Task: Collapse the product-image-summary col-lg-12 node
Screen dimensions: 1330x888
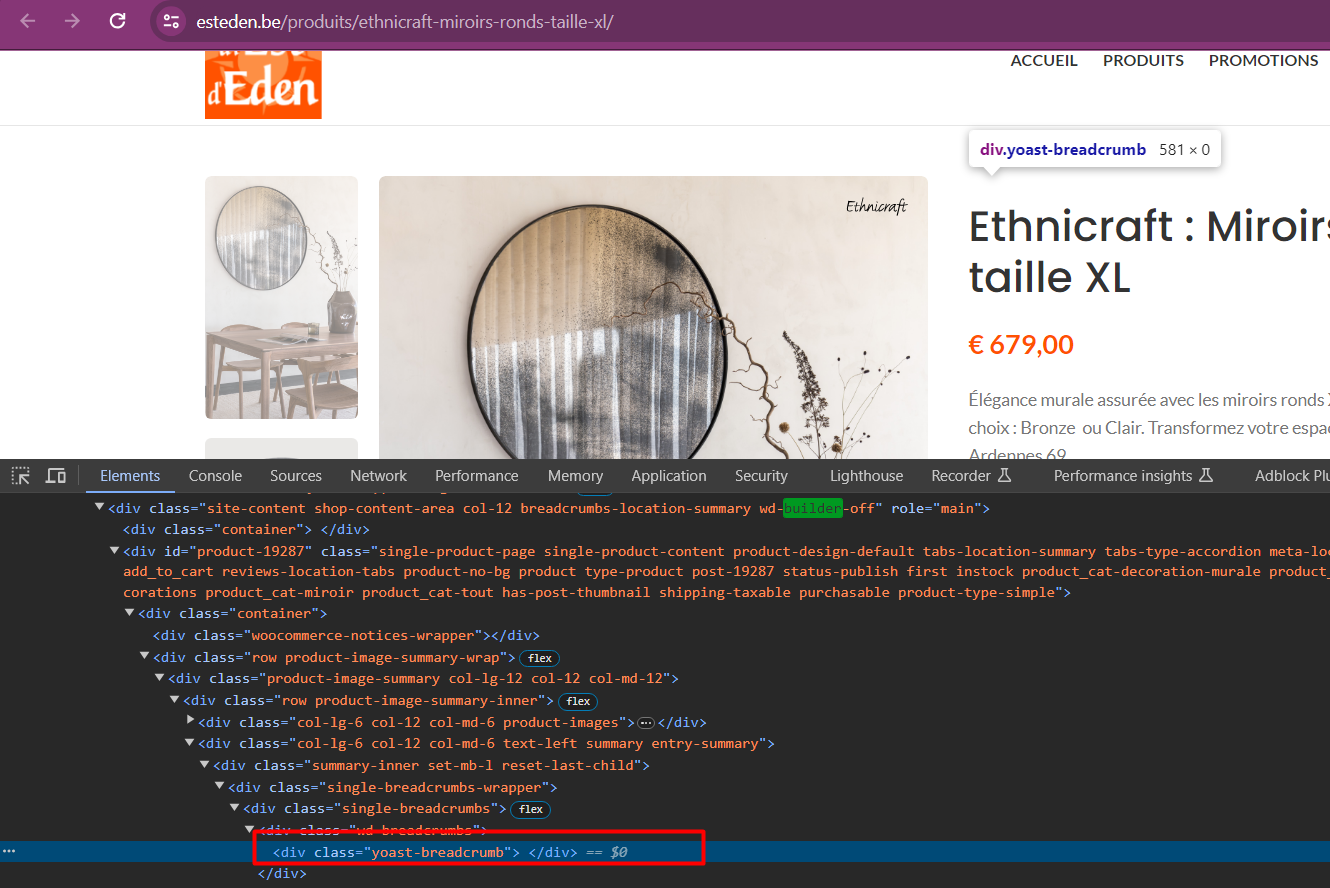Action: (159, 679)
